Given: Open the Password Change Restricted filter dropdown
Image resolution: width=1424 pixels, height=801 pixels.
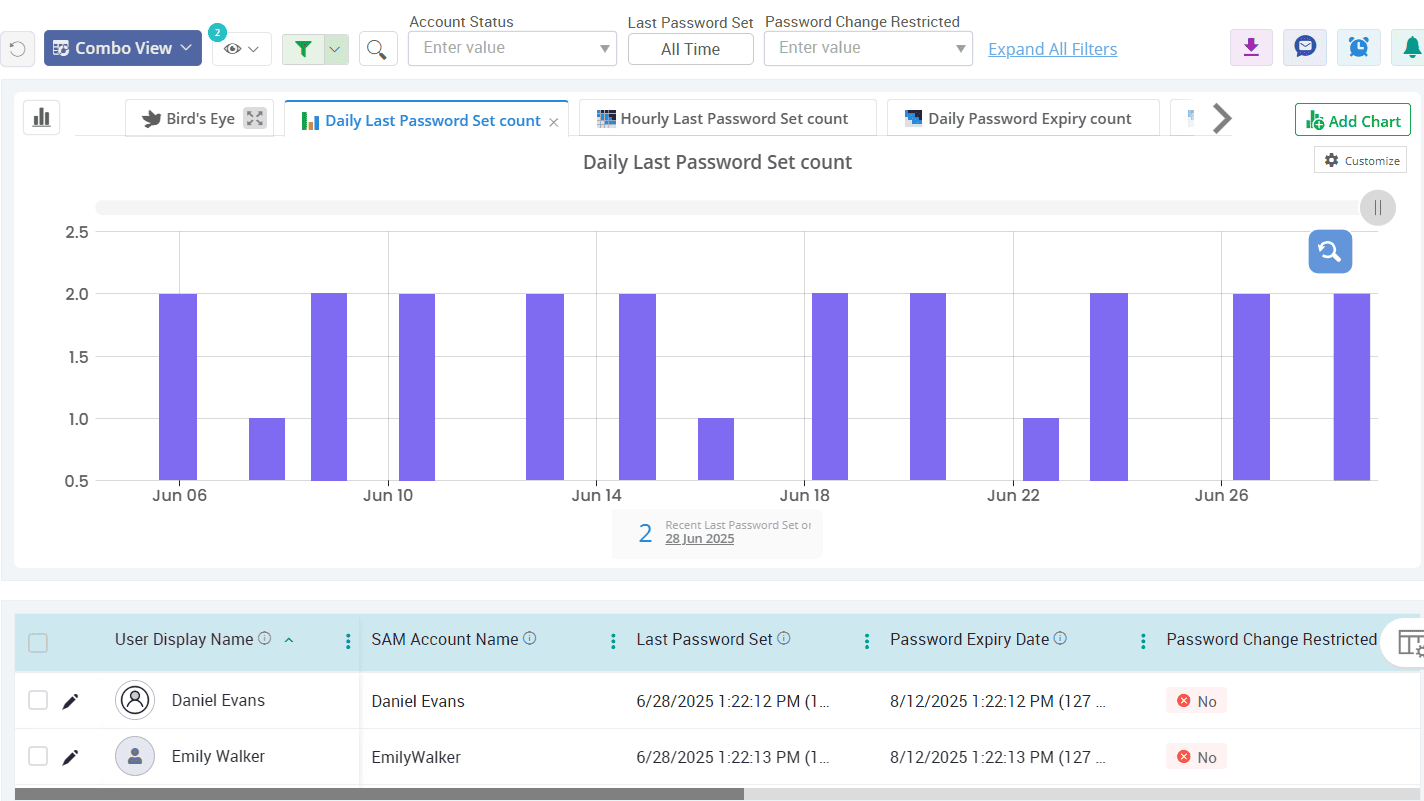Looking at the screenshot, I should pyautogui.click(x=867, y=48).
